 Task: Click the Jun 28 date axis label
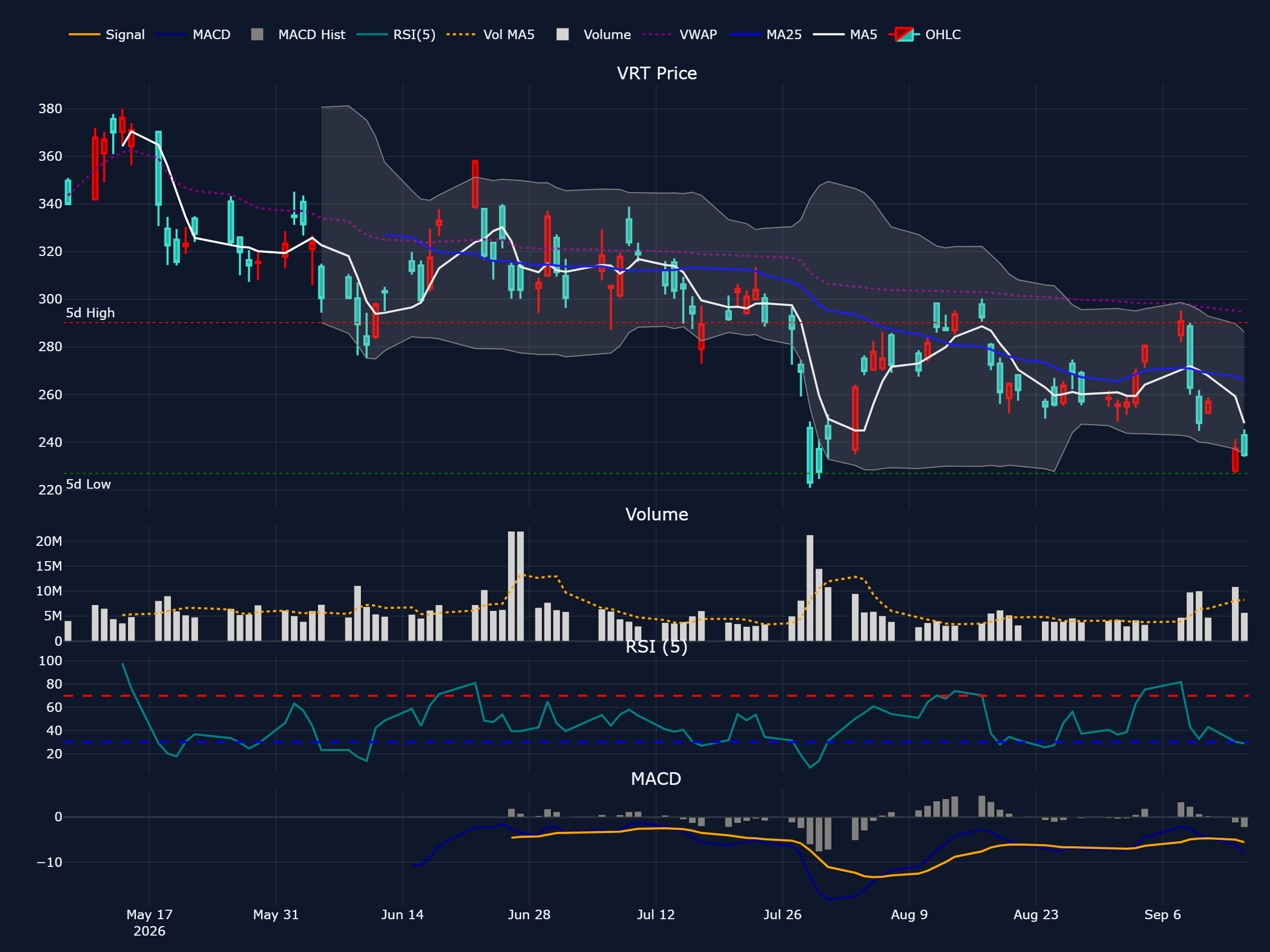[529, 914]
